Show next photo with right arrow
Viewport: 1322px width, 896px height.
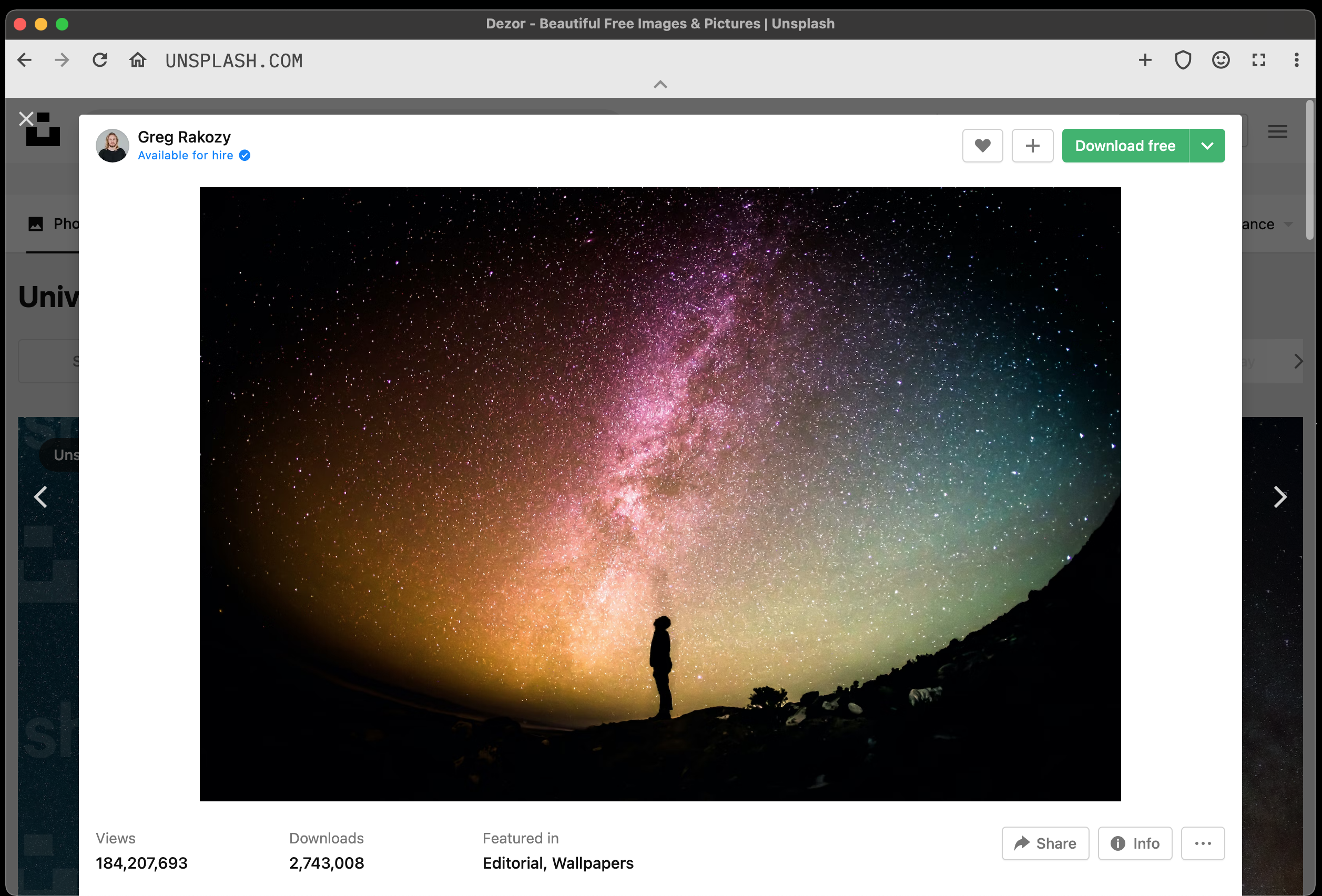pos(1280,497)
